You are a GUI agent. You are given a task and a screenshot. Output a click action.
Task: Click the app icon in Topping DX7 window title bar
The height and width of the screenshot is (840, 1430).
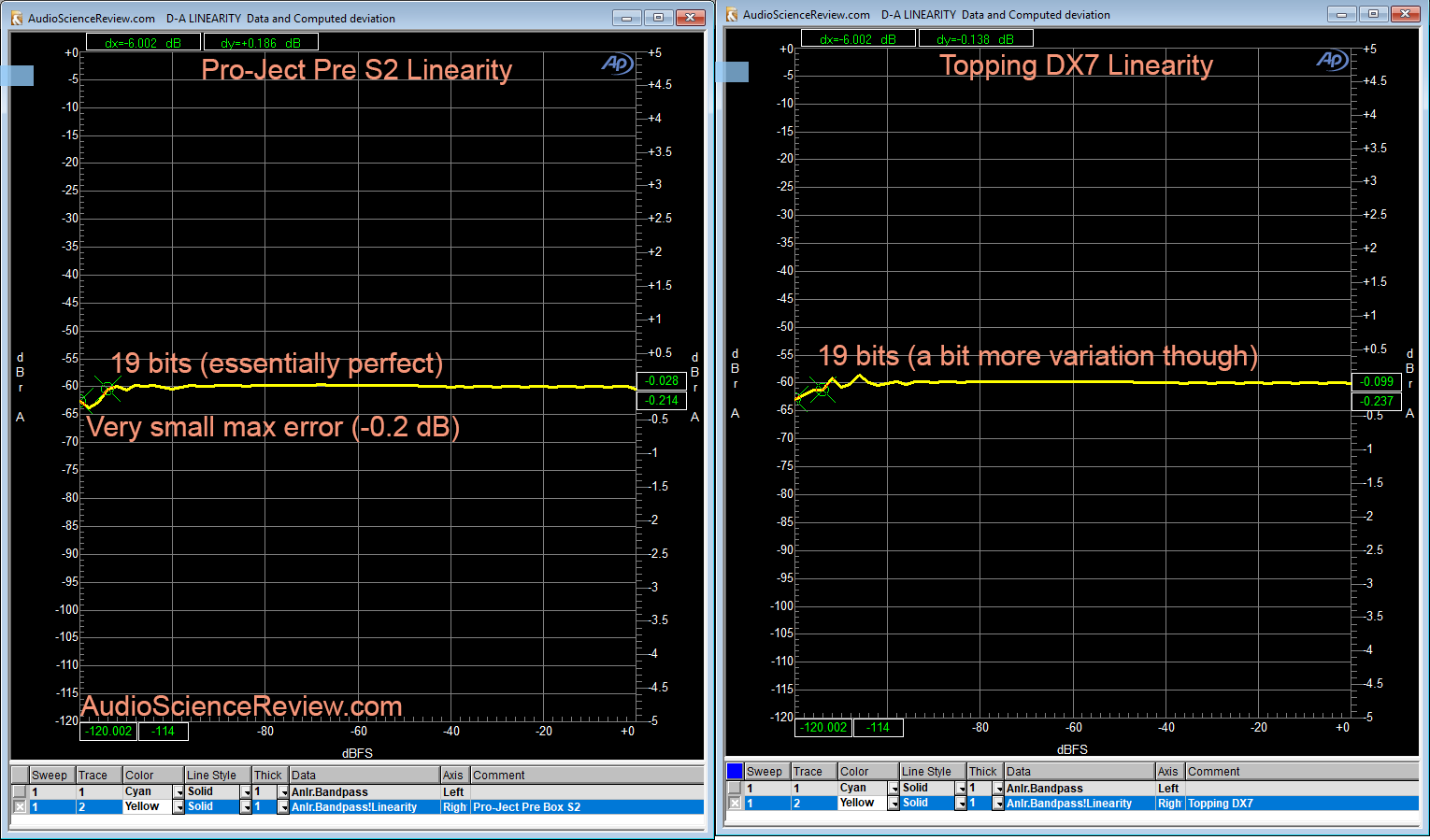click(732, 14)
